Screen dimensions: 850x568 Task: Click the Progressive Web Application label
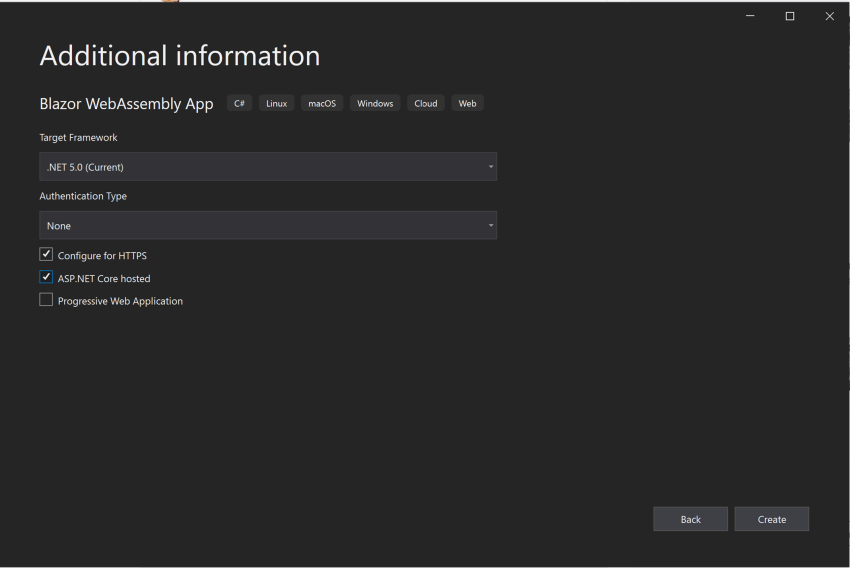120,301
